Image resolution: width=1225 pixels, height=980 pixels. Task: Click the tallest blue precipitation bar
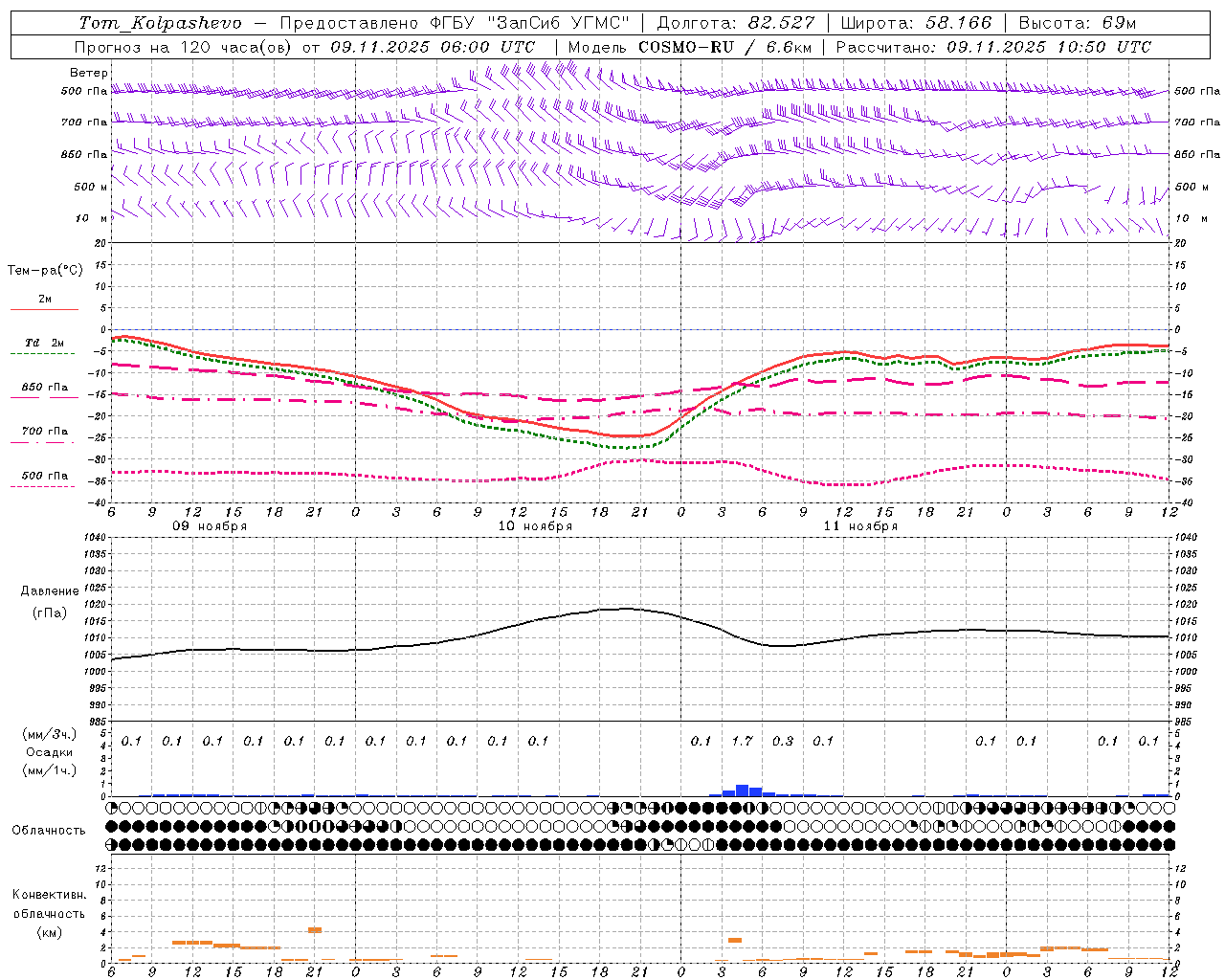click(x=742, y=791)
